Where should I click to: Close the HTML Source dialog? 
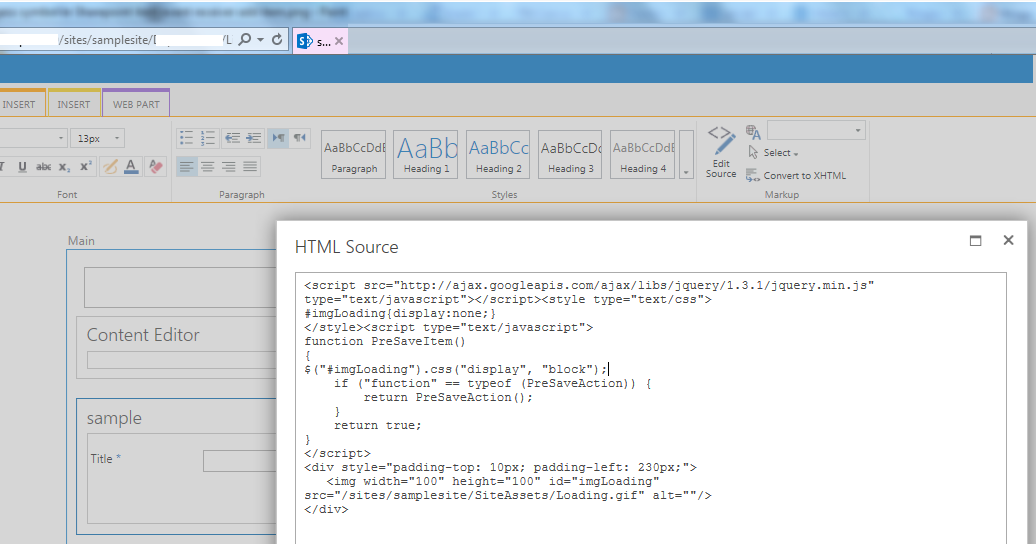pyautogui.click(x=1008, y=240)
